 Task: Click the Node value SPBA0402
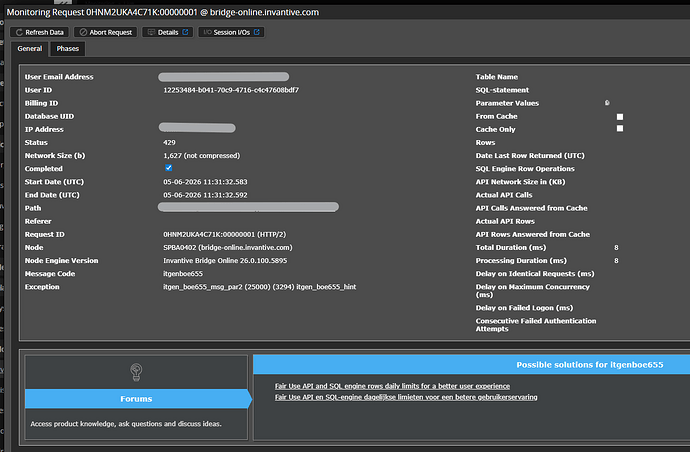pos(228,247)
